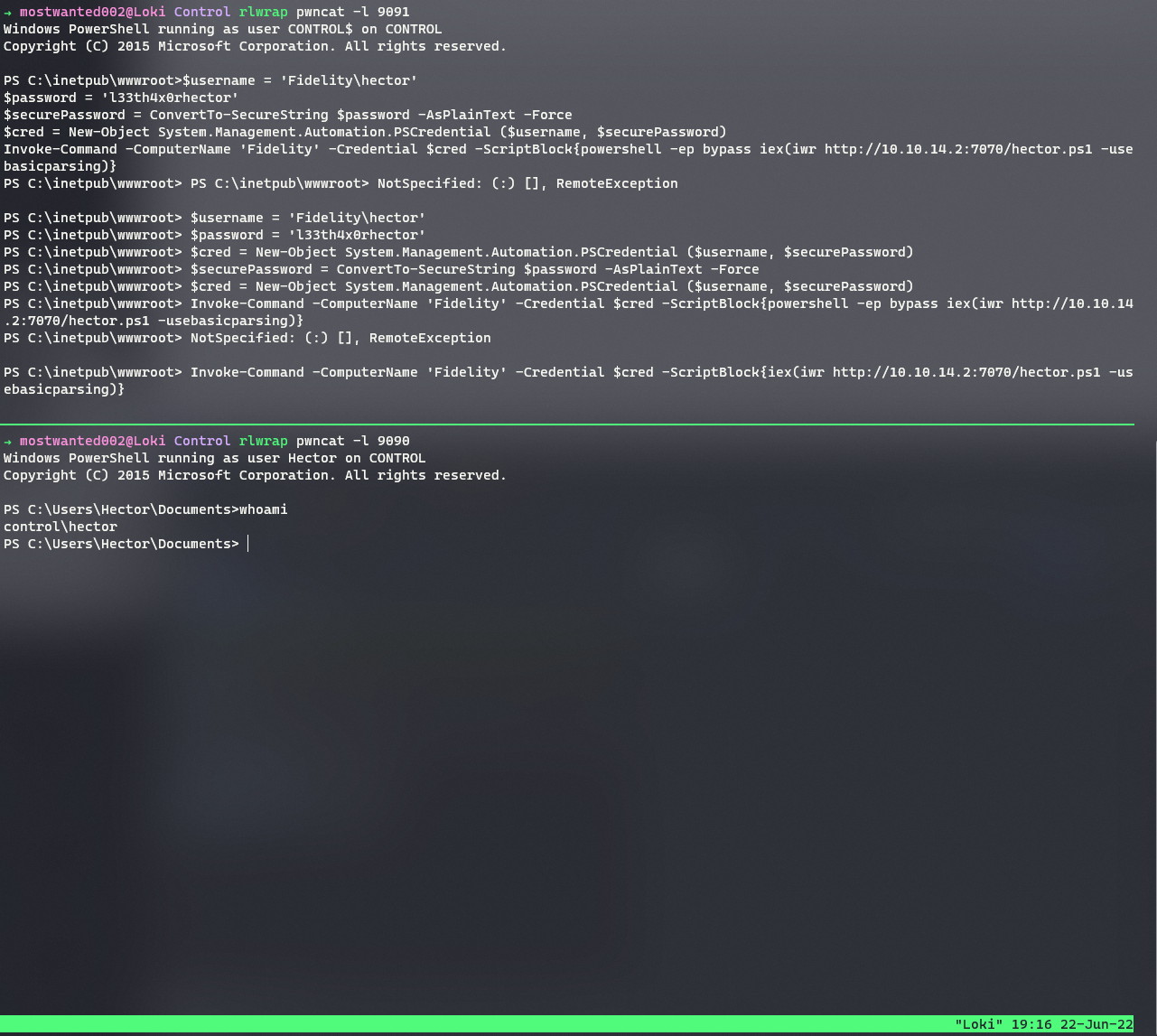Click 'whoami' command text

[264, 509]
